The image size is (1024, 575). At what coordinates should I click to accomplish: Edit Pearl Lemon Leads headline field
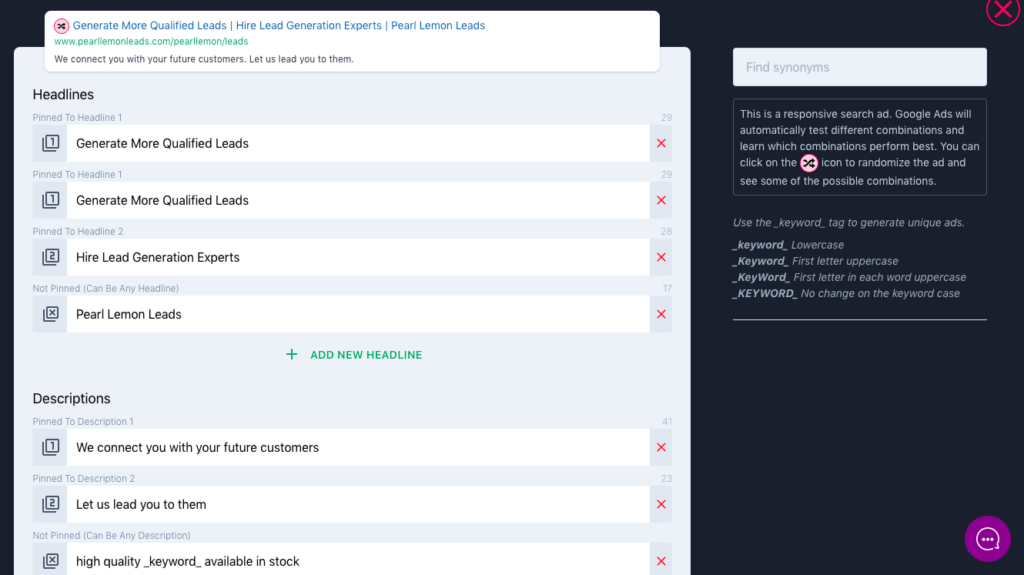point(358,314)
